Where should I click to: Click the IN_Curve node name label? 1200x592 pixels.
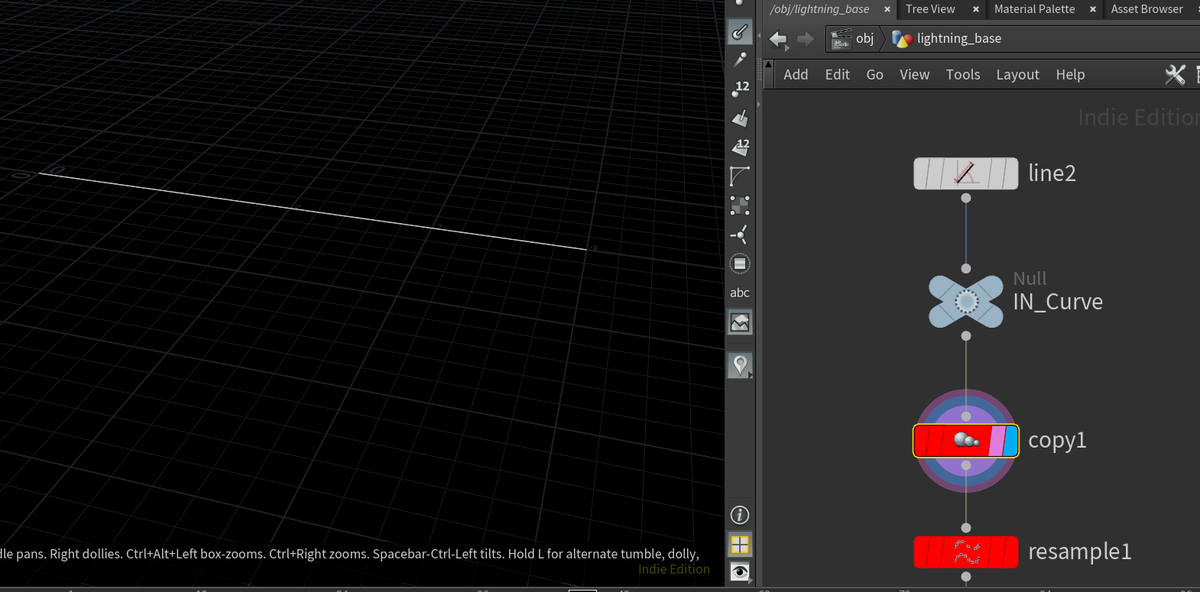click(x=1058, y=302)
